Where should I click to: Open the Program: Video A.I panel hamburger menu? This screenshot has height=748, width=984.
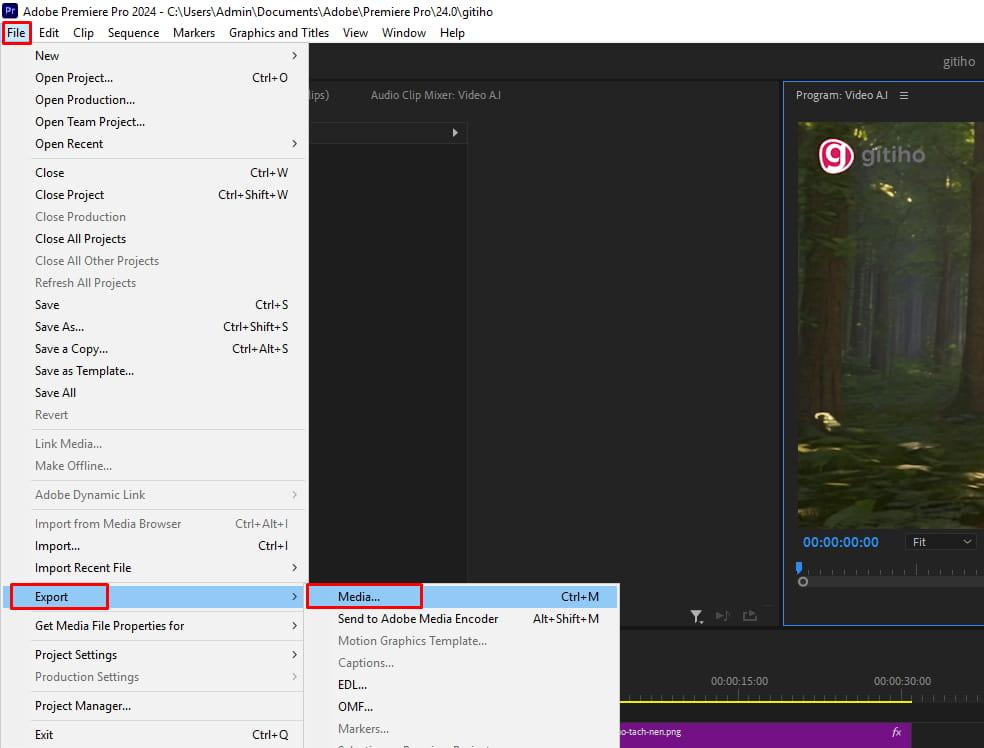tap(905, 95)
